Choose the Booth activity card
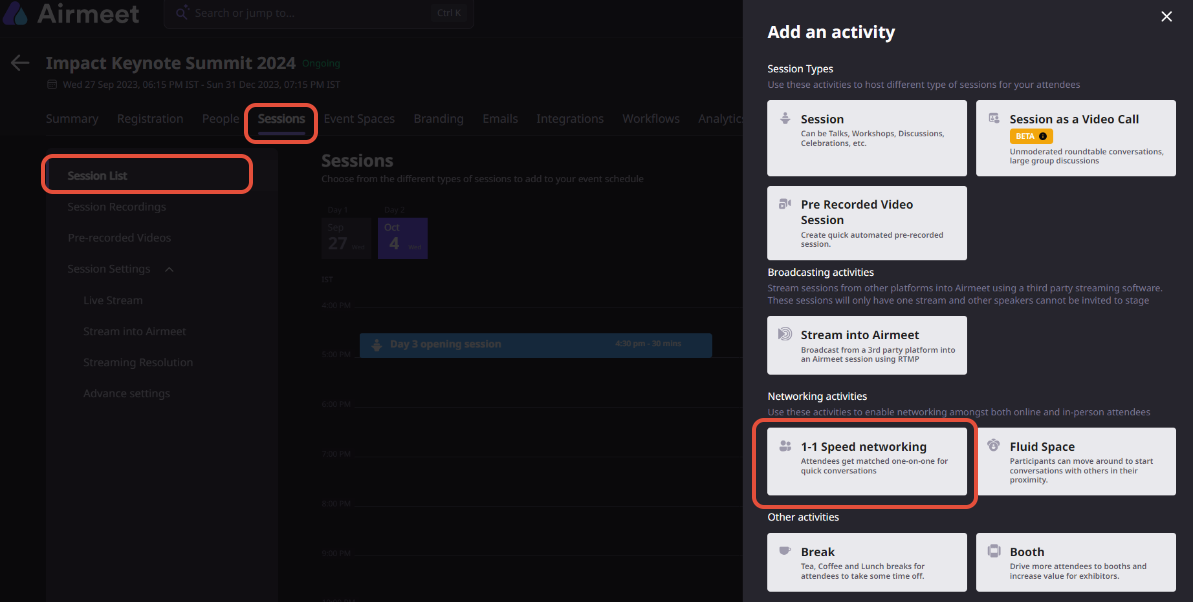 coord(1076,562)
